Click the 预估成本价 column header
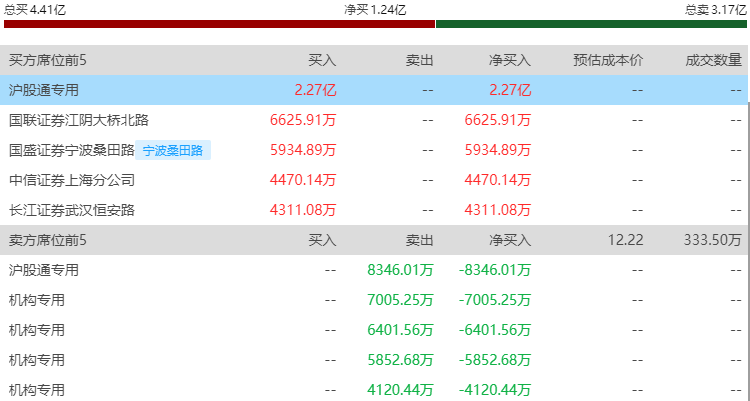 click(x=608, y=60)
